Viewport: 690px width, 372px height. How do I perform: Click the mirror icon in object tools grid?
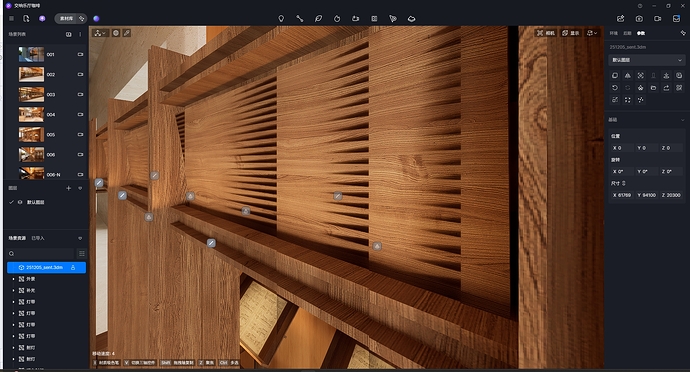click(628, 76)
